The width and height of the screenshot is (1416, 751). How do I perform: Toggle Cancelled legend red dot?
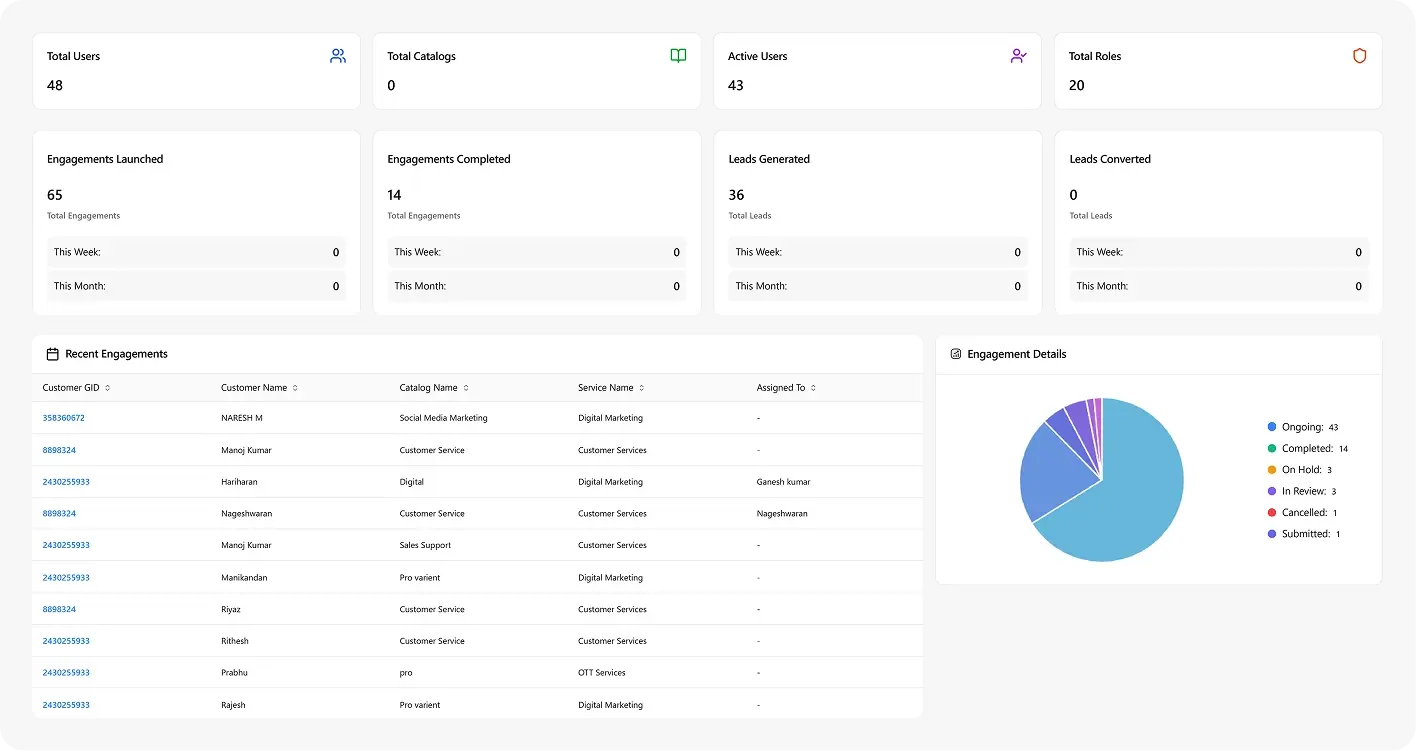[x=1272, y=513]
